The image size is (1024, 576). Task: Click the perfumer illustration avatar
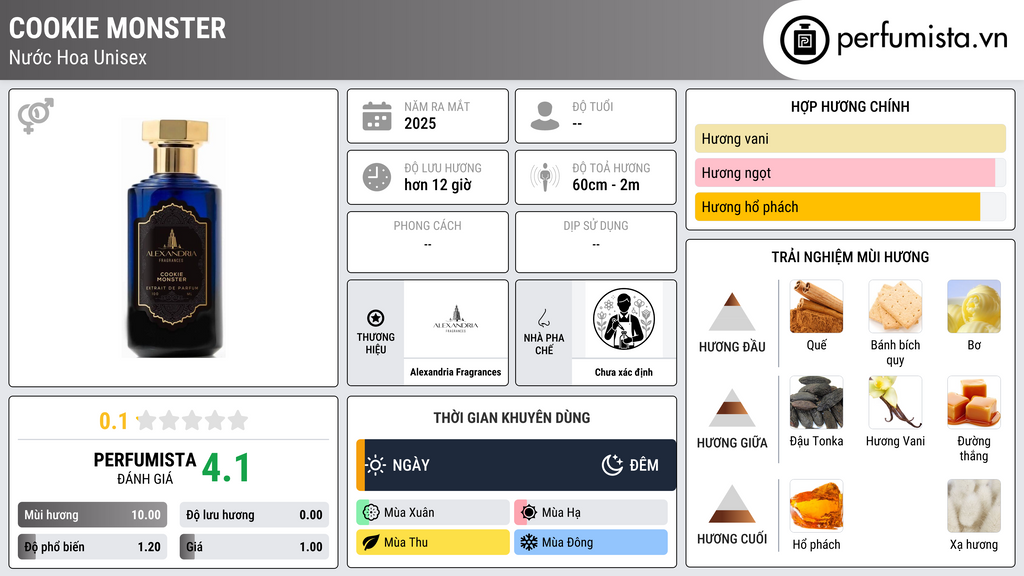(624, 319)
